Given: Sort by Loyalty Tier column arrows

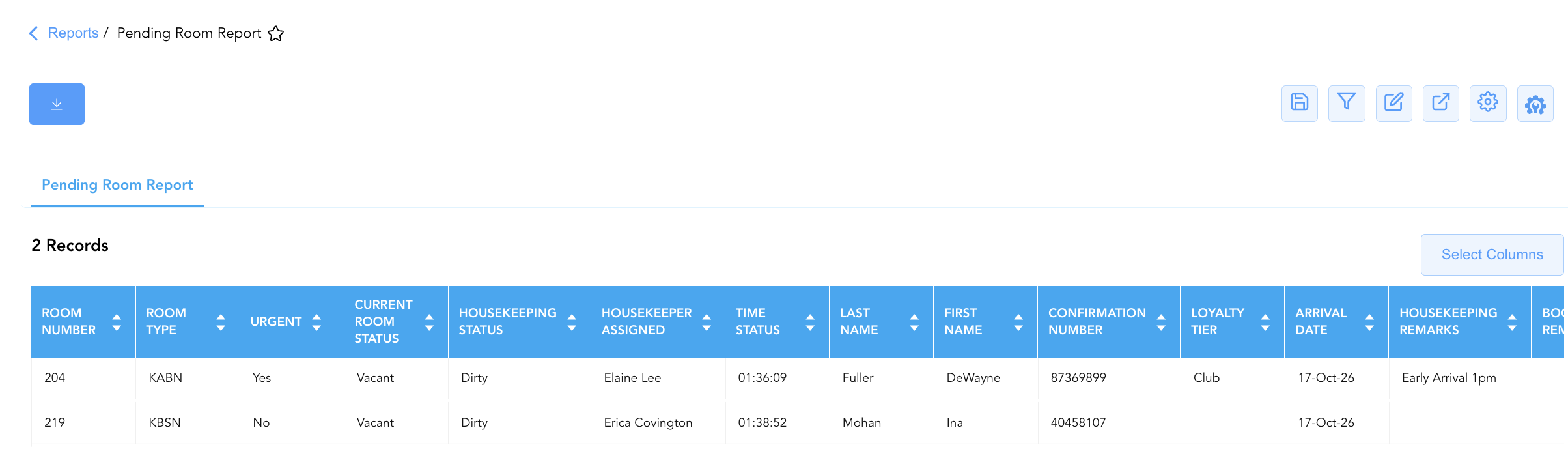Looking at the screenshot, I should coord(1265,322).
